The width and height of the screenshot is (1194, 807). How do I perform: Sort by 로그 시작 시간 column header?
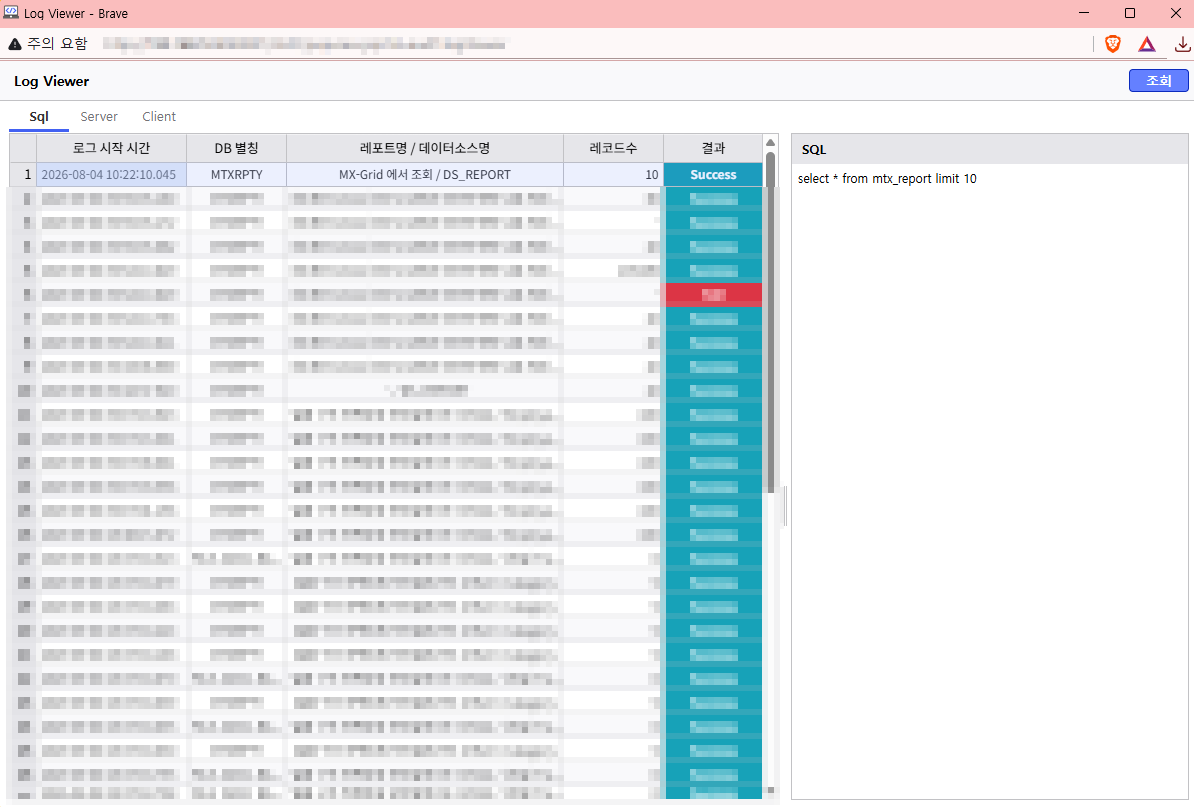click(x=111, y=148)
